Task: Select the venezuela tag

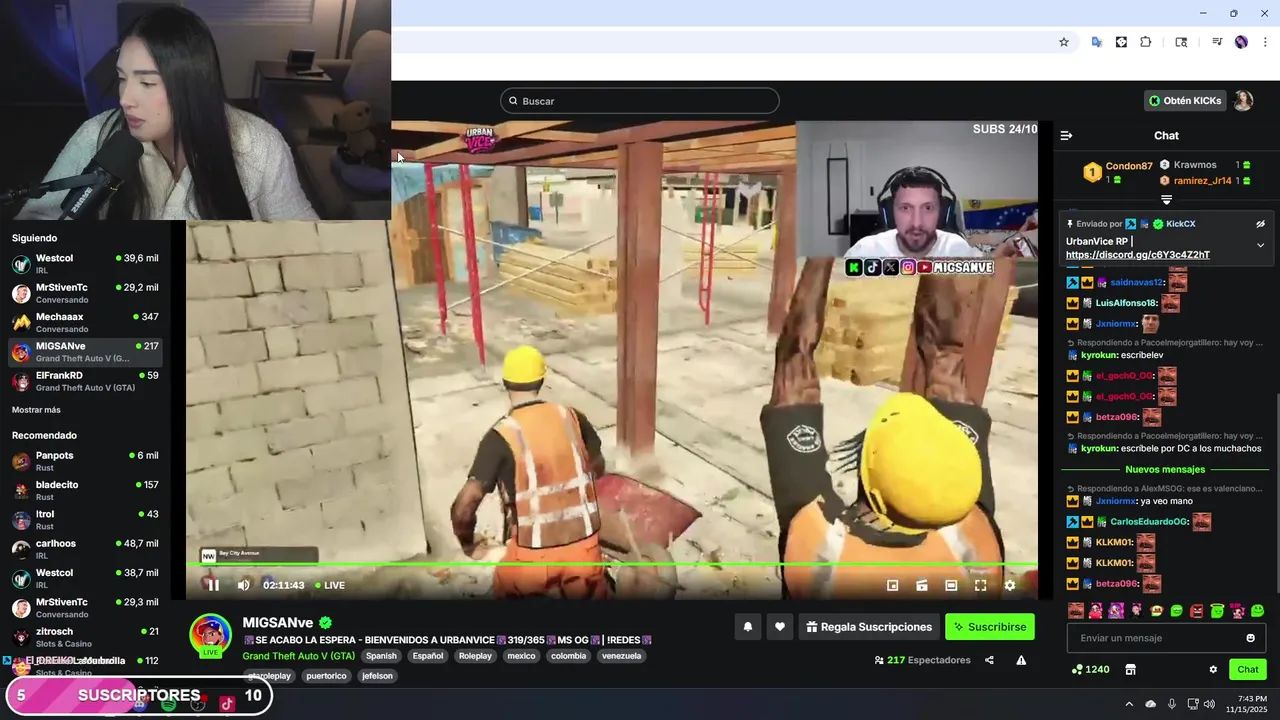Action: tap(621, 656)
